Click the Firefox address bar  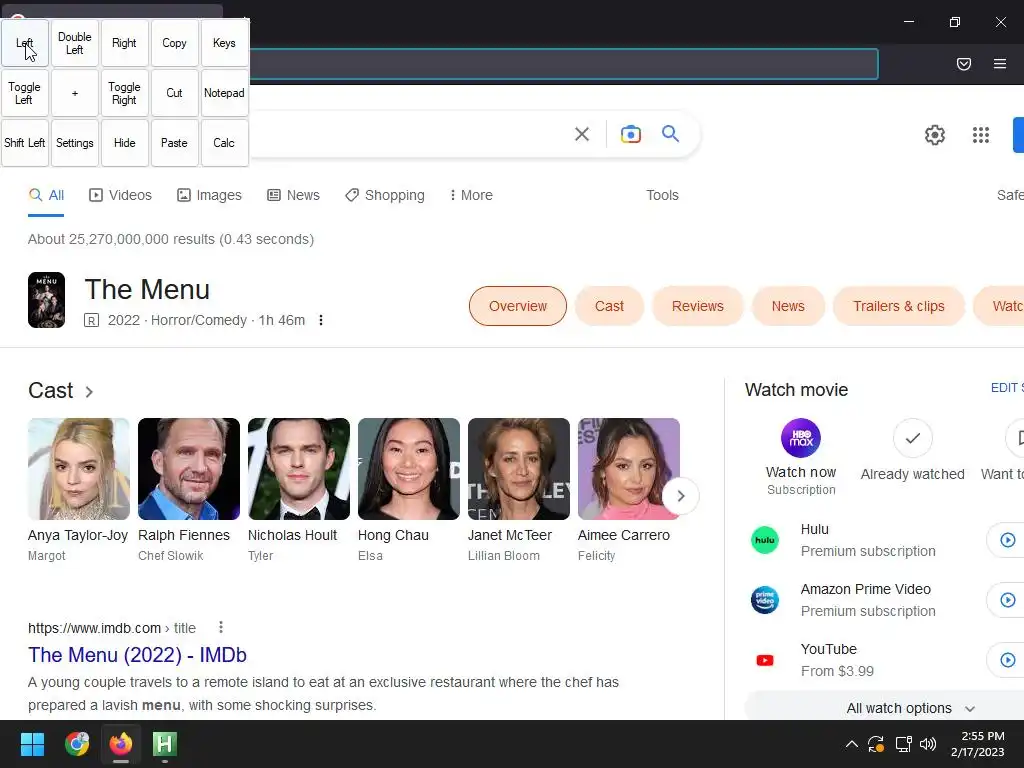(563, 64)
